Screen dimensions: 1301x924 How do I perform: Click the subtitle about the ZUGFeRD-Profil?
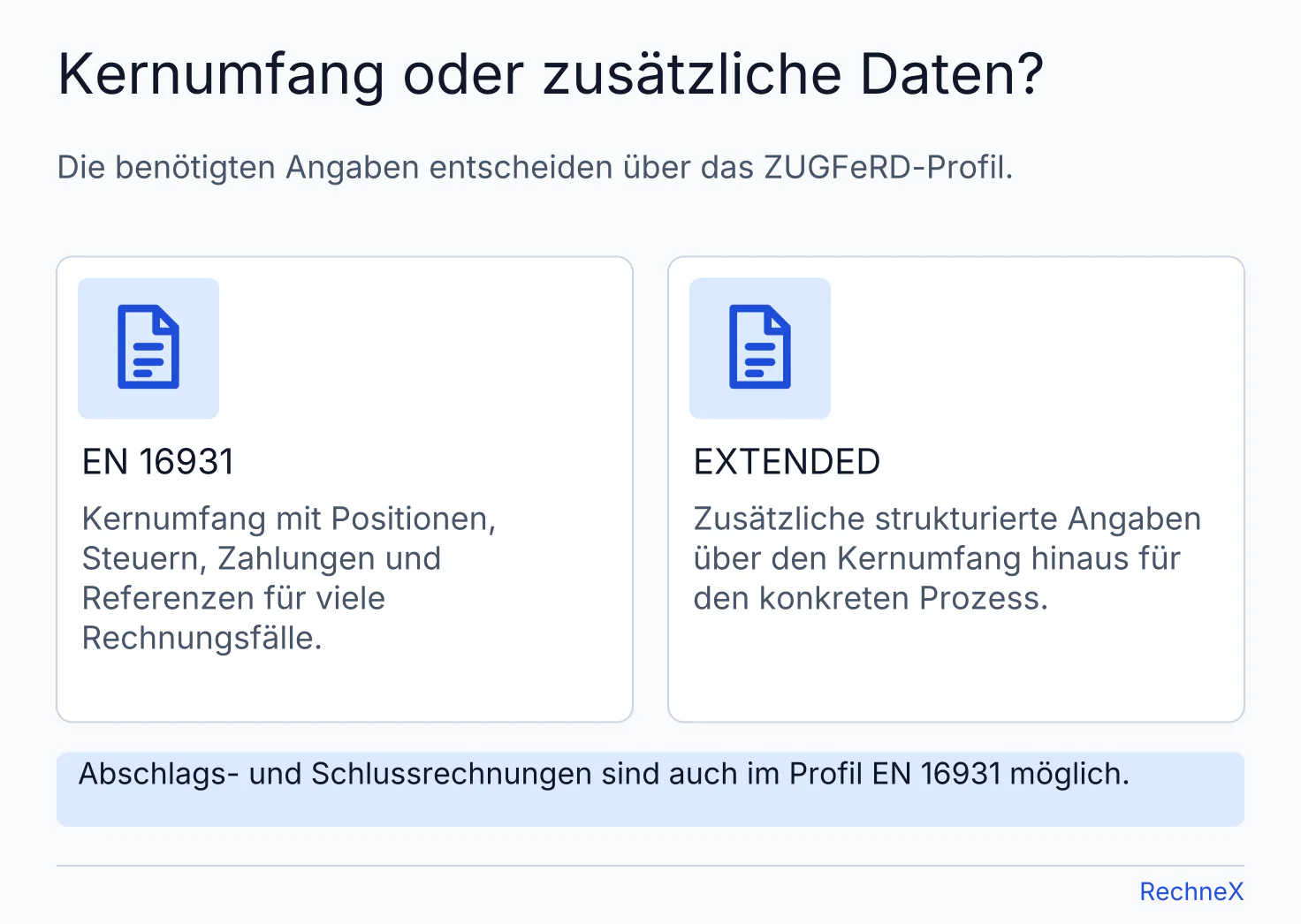tap(535, 167)
